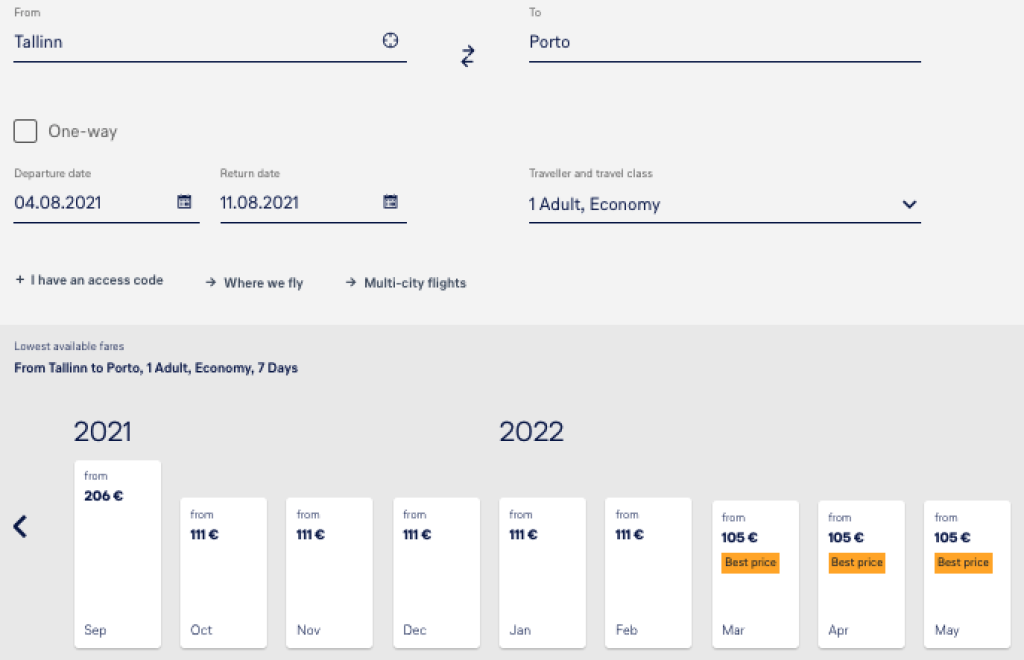
Task: Choose the Dec fare card
Action: [x=436, y=572]
